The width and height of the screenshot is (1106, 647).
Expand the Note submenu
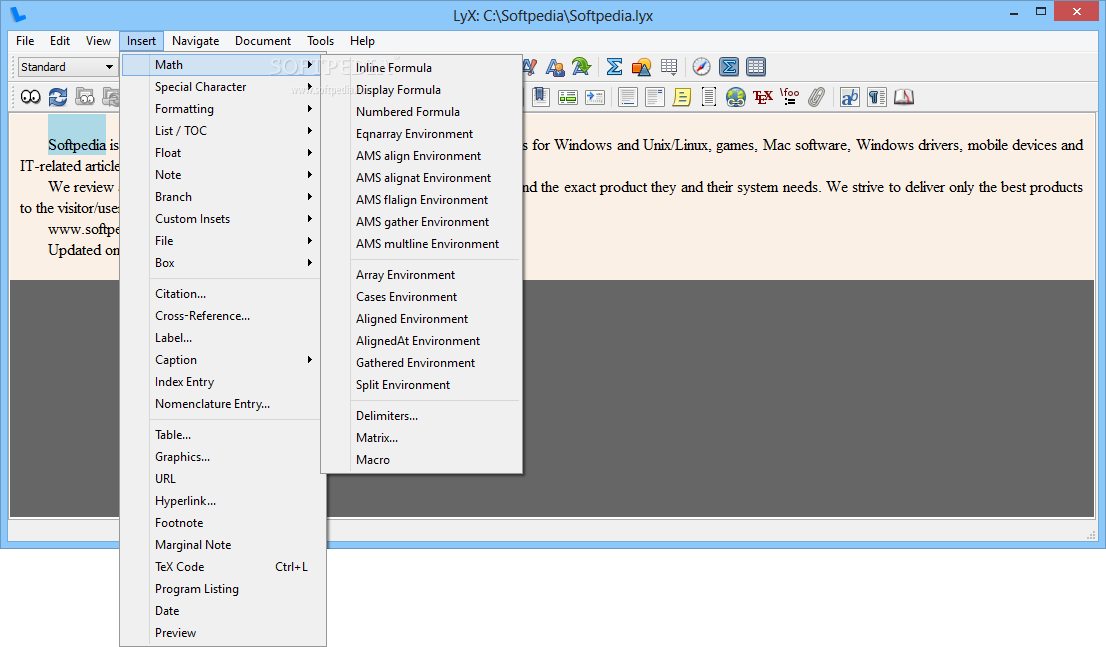pos(221,174)
